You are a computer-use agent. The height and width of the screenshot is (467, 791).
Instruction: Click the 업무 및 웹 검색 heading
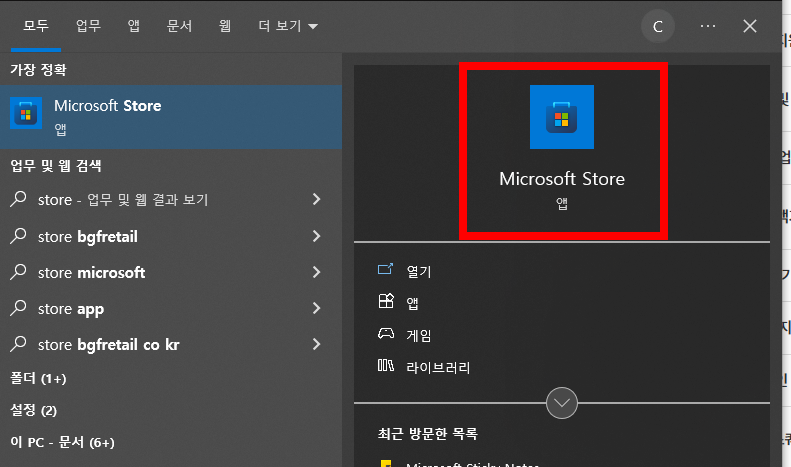(56, 165)
